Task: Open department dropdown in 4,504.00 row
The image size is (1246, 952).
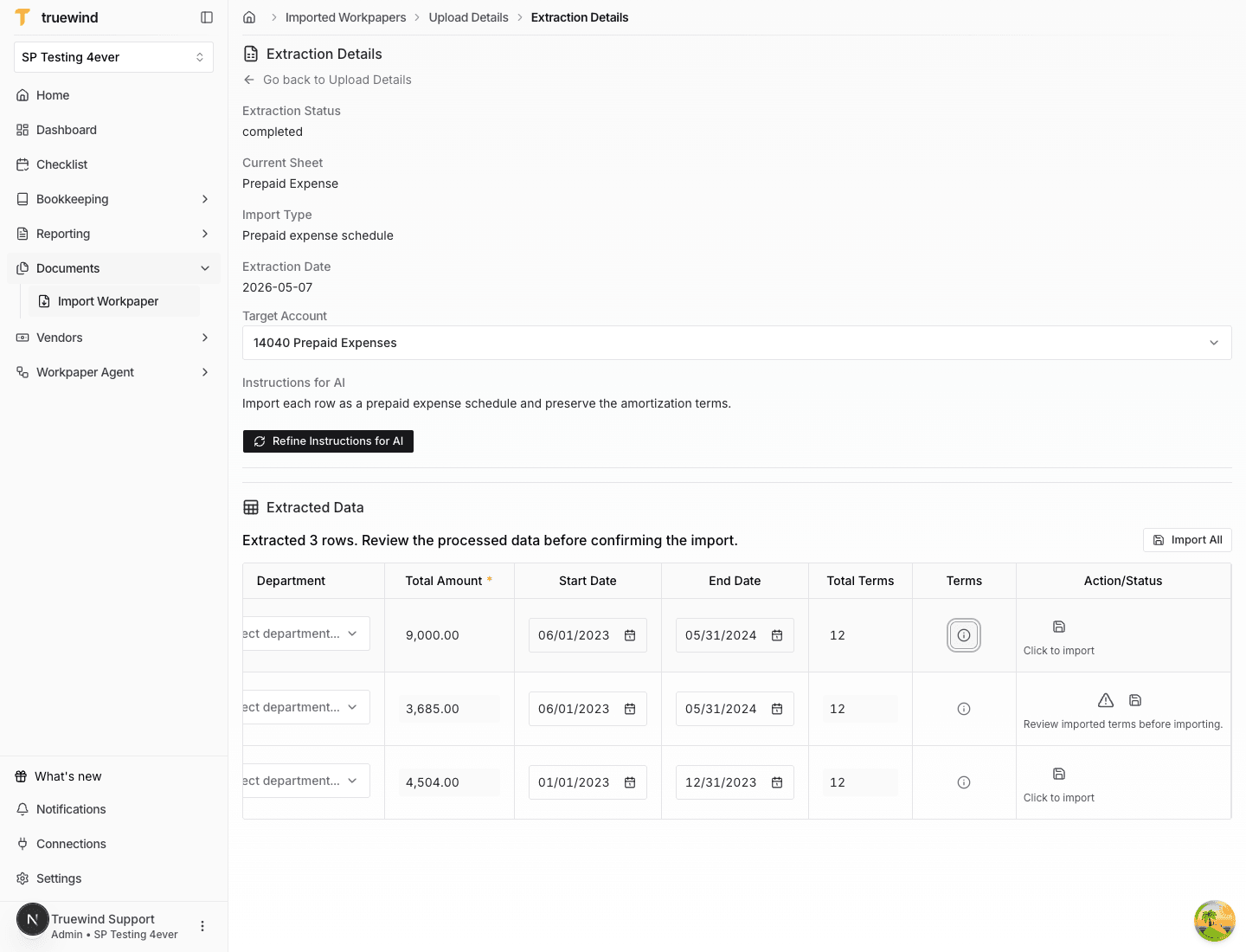Action: 306,781
